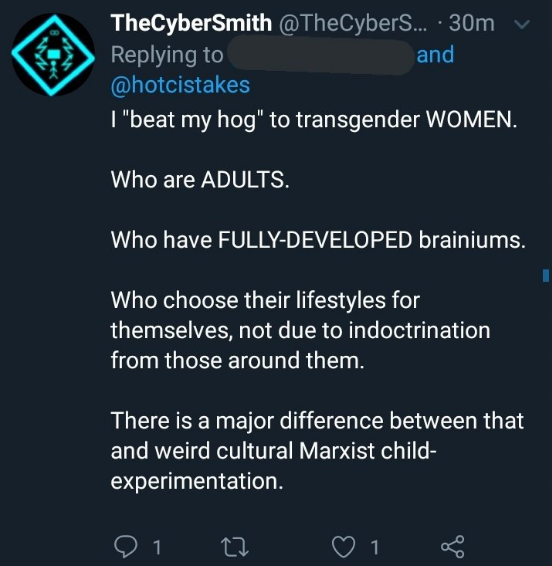Open TheCyberSmith's diamond profile avatar
The image size is (552, 566).
coord(53,55)
